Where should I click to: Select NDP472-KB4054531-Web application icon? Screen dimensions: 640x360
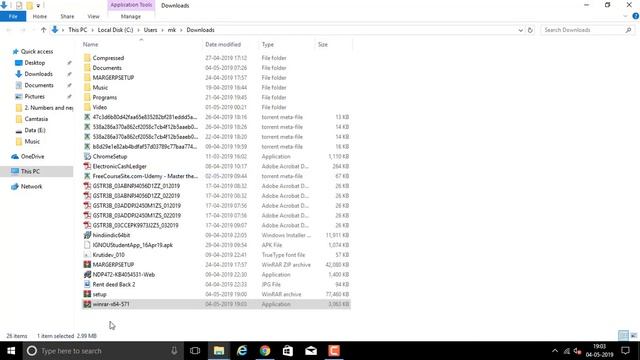tap(87, 274)
